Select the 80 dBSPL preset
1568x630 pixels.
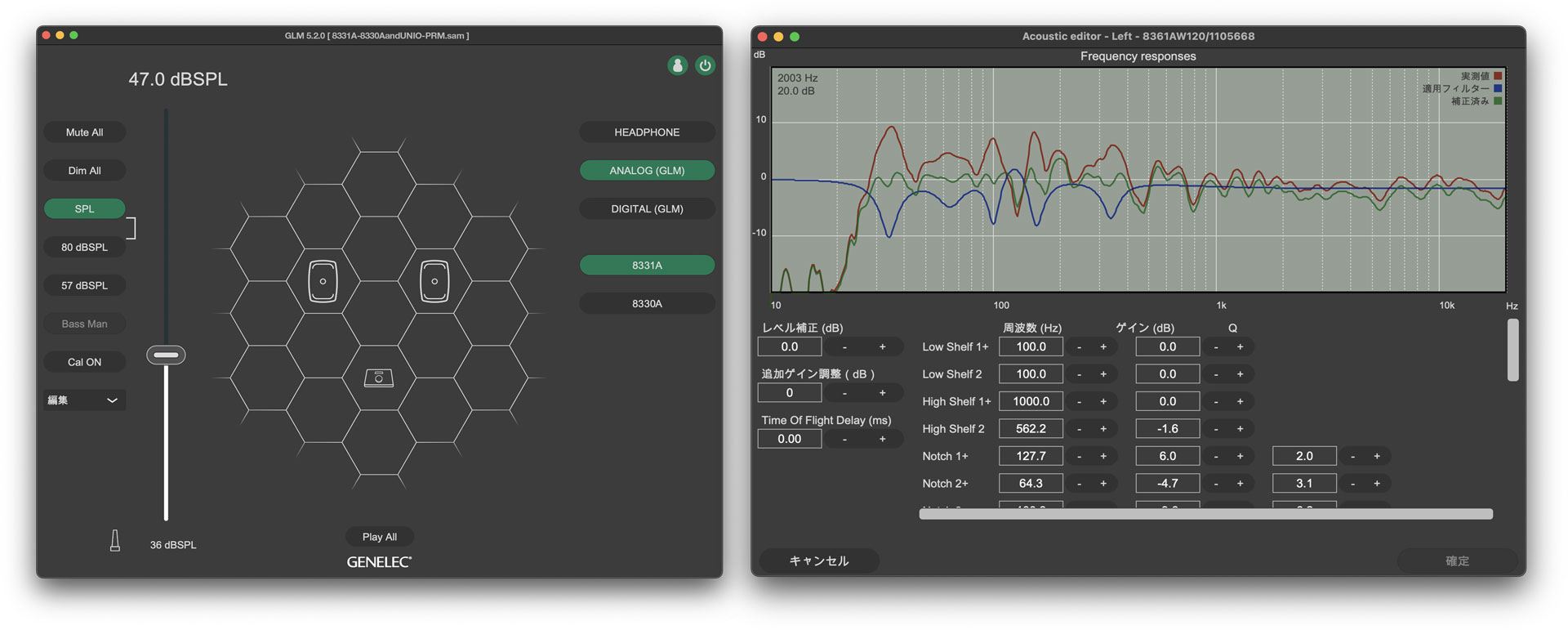pos(85,247)
